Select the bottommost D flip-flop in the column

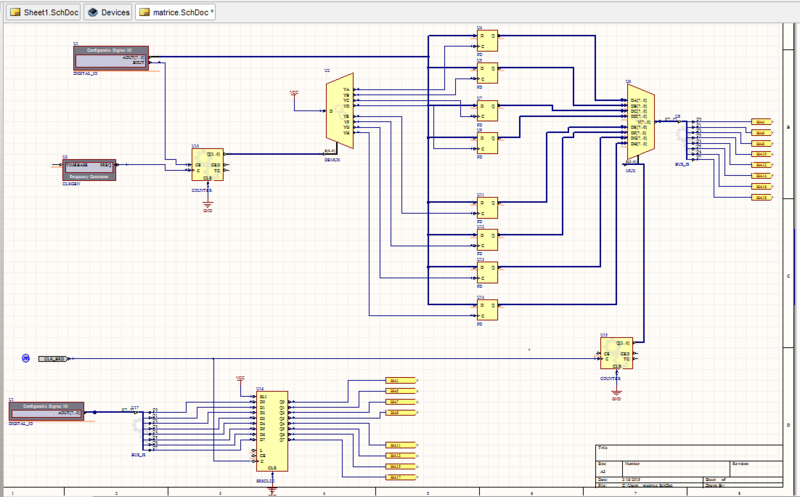[488, 309]
